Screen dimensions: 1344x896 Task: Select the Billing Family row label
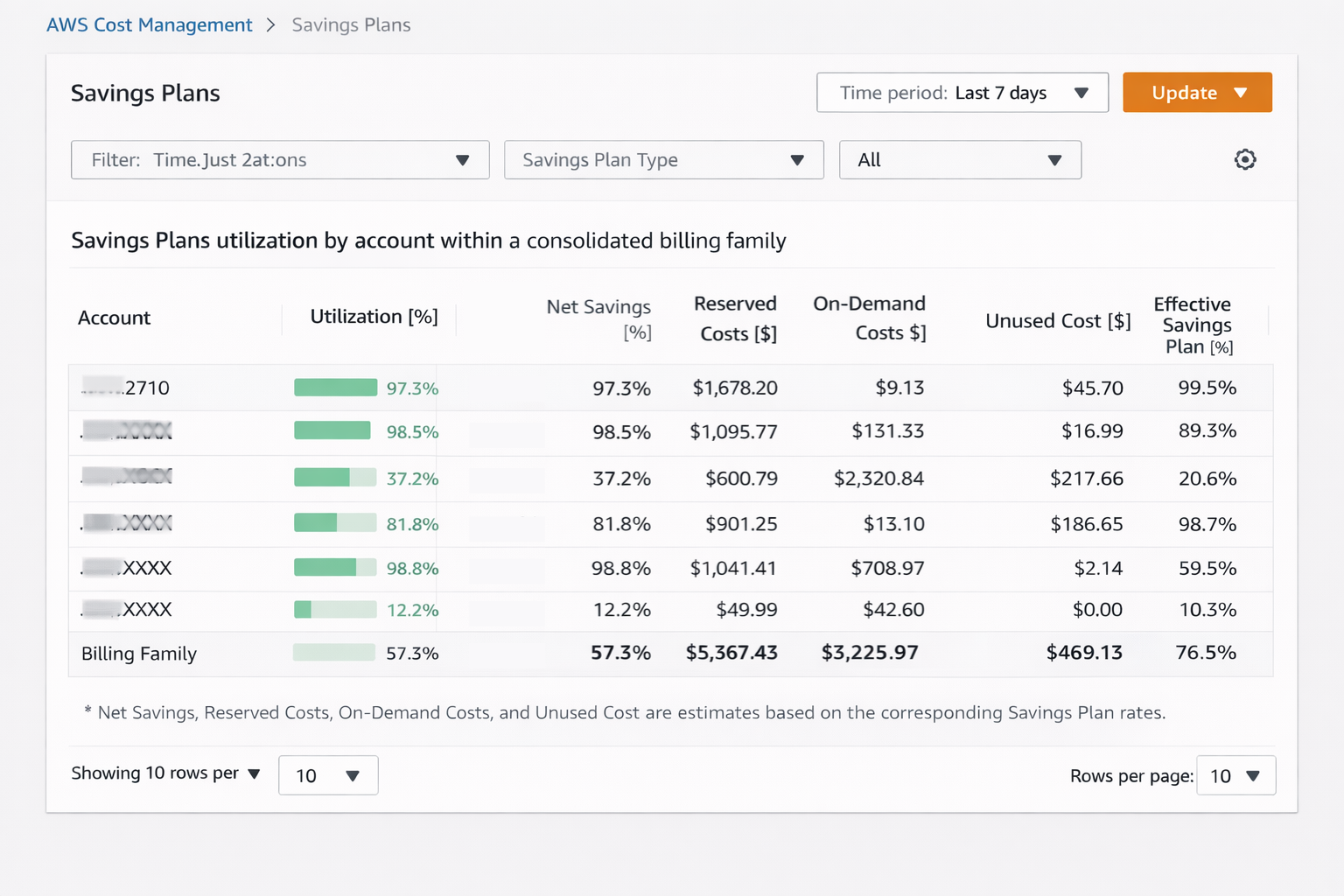[139, 654]
